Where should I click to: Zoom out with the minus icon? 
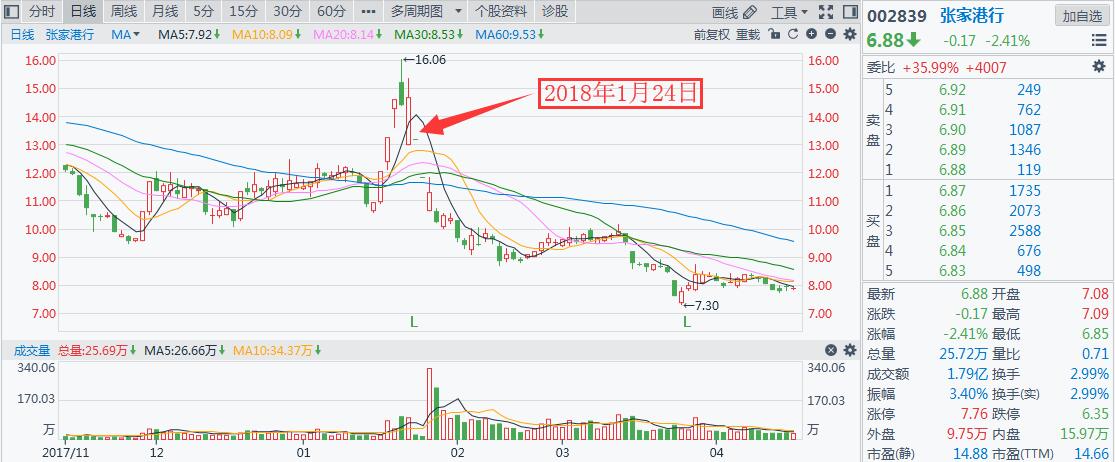[x=830, y=34]
